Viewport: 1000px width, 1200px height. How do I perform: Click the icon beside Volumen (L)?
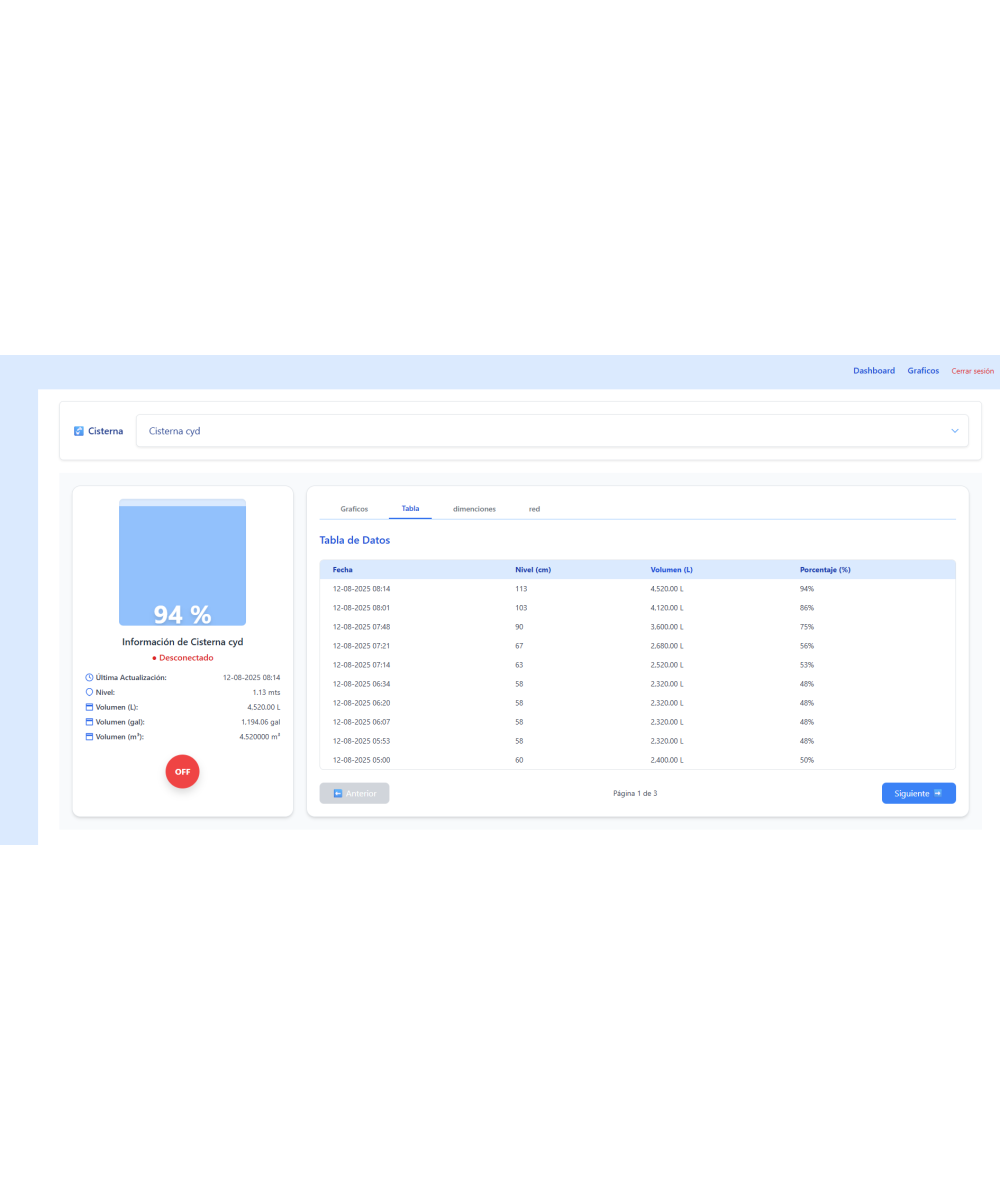coord(89,707)
